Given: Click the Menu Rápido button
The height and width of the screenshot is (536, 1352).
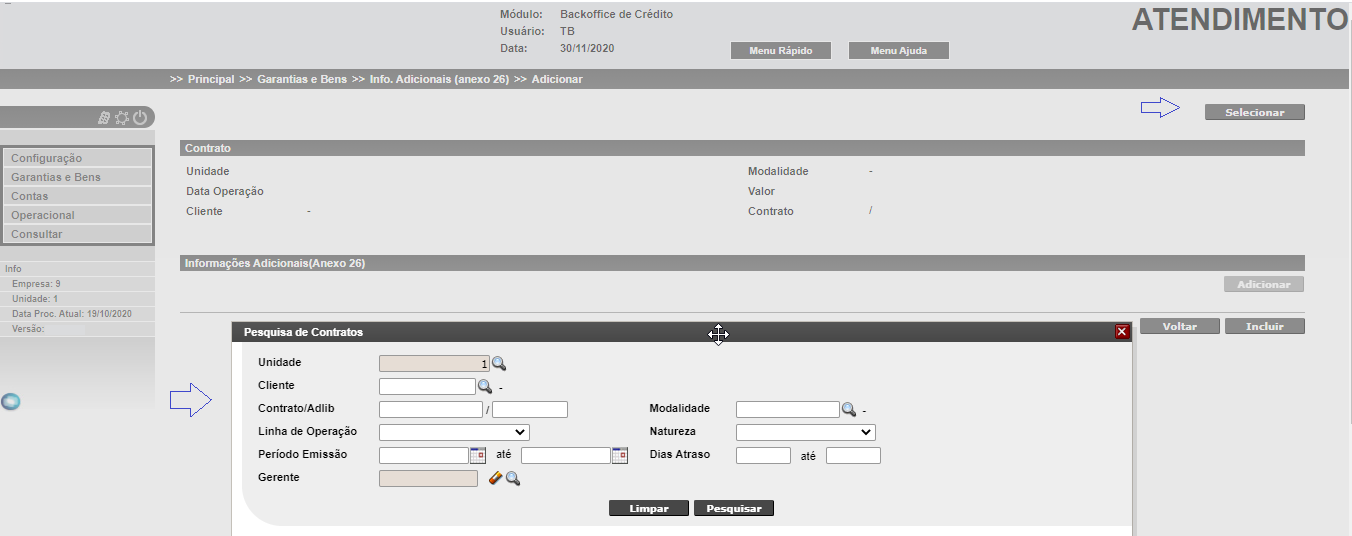Looking at the screenshot, I should tap(781, 51).
